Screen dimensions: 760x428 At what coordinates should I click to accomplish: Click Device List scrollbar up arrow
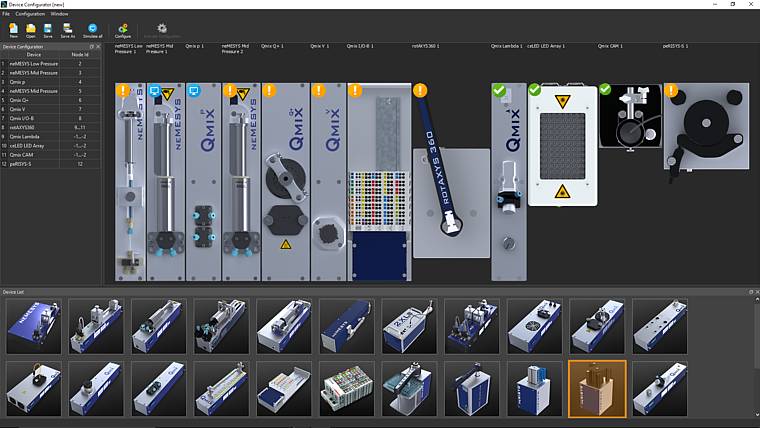pyautogui.click(x=757, y=300)
